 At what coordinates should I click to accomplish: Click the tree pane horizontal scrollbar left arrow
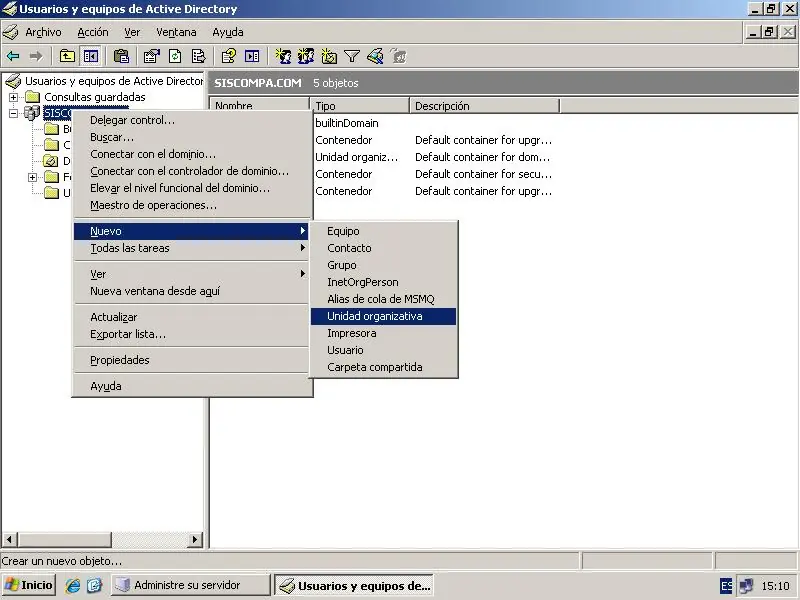pyautogui.click(x=9, y=539)
